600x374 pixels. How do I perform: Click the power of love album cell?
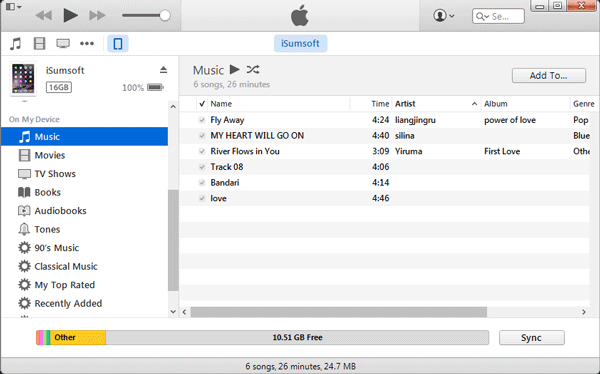tap(510, 120)
